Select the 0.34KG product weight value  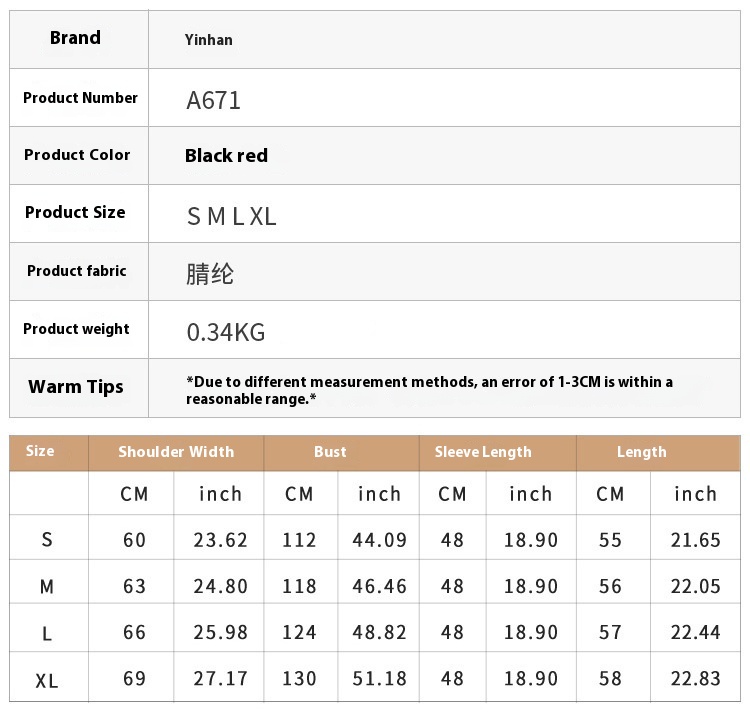226,332
